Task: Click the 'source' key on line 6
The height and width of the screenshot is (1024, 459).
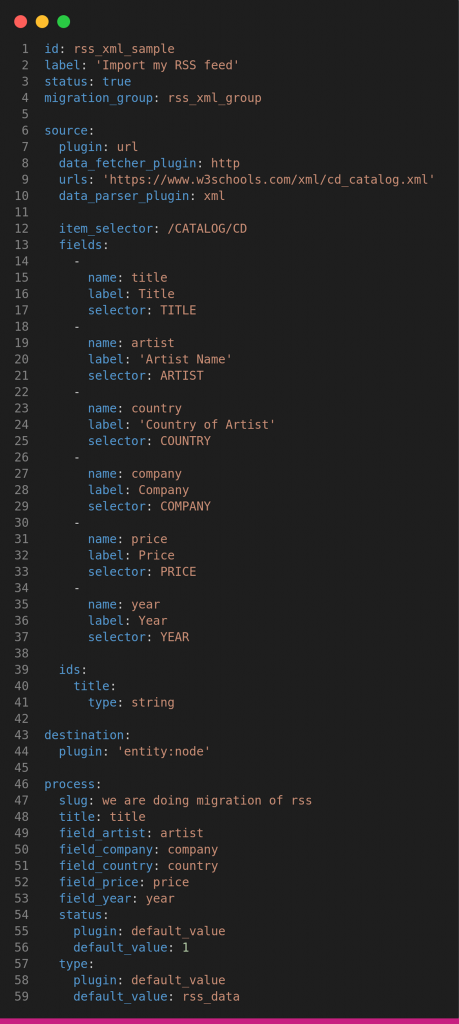Action: (66, 131)
